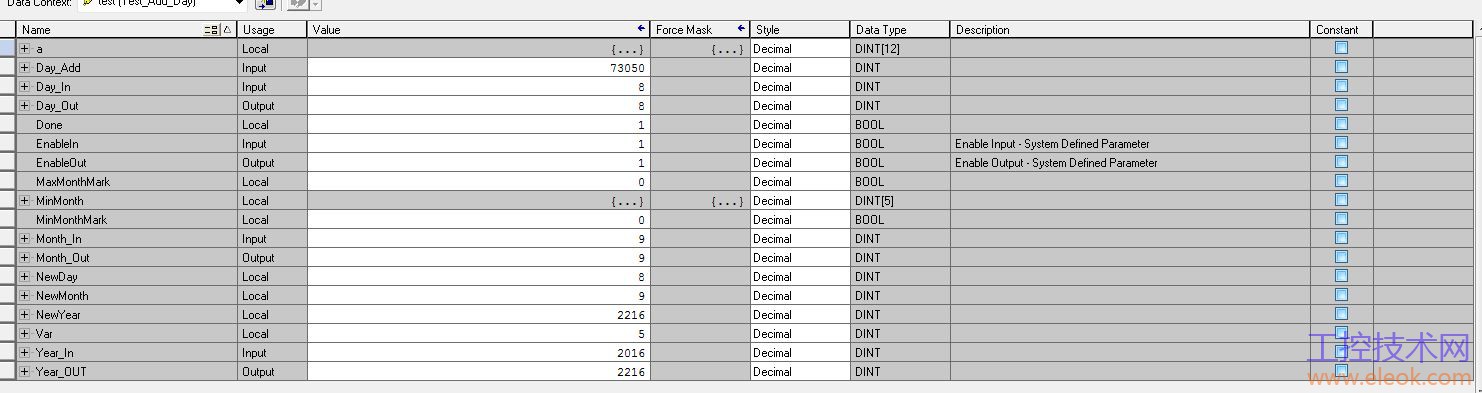
Task: Select the MinMonthMark tag name
Action: coord(71,219)
